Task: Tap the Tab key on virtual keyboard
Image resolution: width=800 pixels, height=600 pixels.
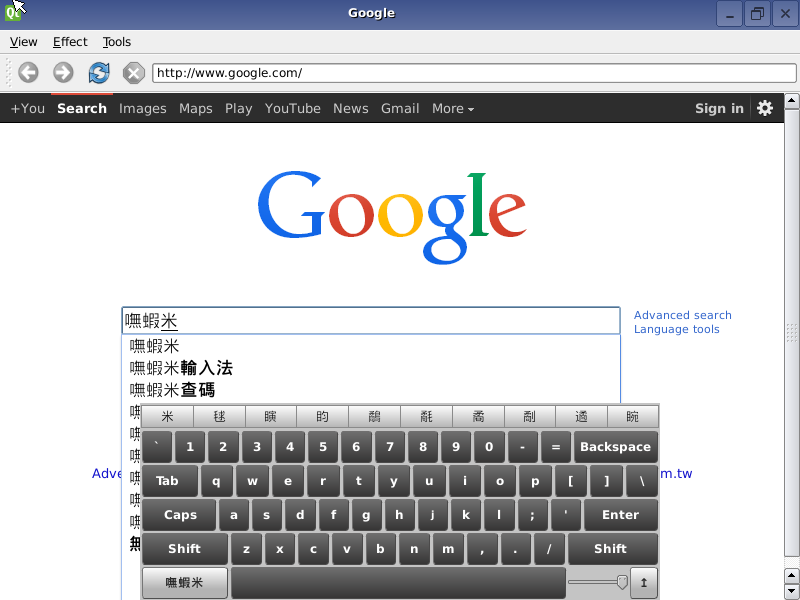Action: [x=169, y=481]
